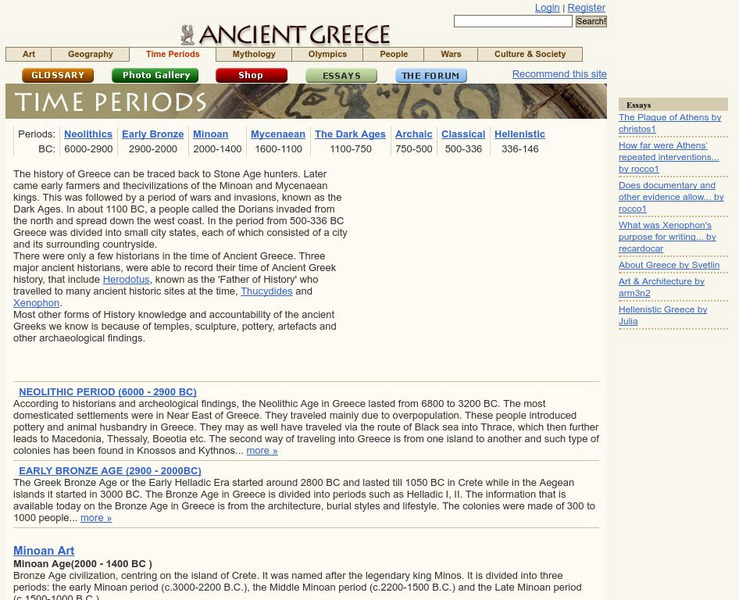Click the green Photo Gallery button
739x600 pixels.
(x=155, y=75)
